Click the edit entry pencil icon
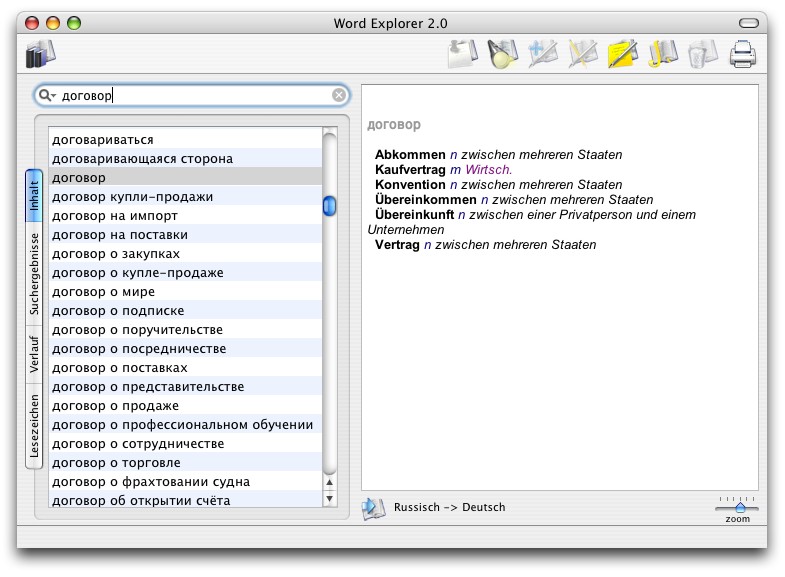This screenshot has width=785, height=577. 583,54
